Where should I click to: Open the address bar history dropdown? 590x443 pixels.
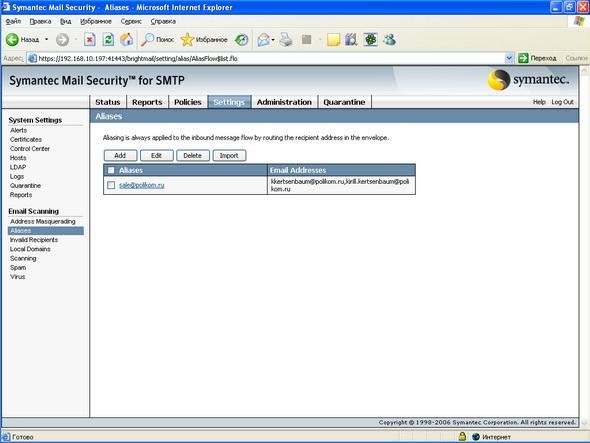pos(509,58)
